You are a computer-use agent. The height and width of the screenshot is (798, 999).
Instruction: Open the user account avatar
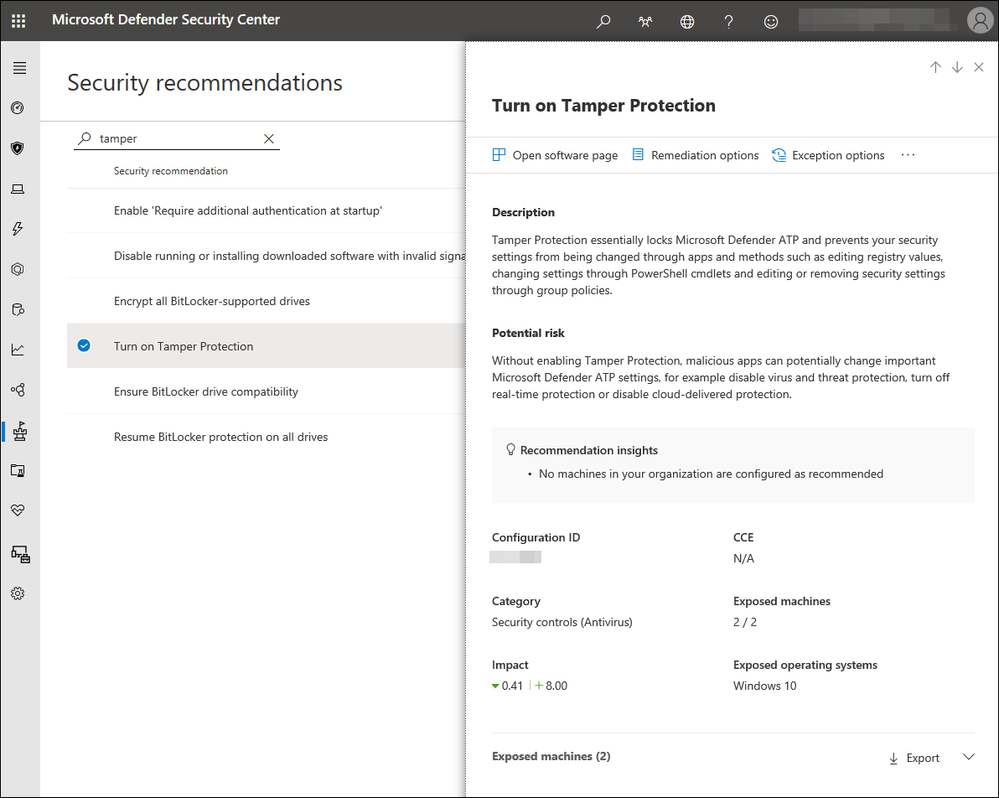coord(979,20)
